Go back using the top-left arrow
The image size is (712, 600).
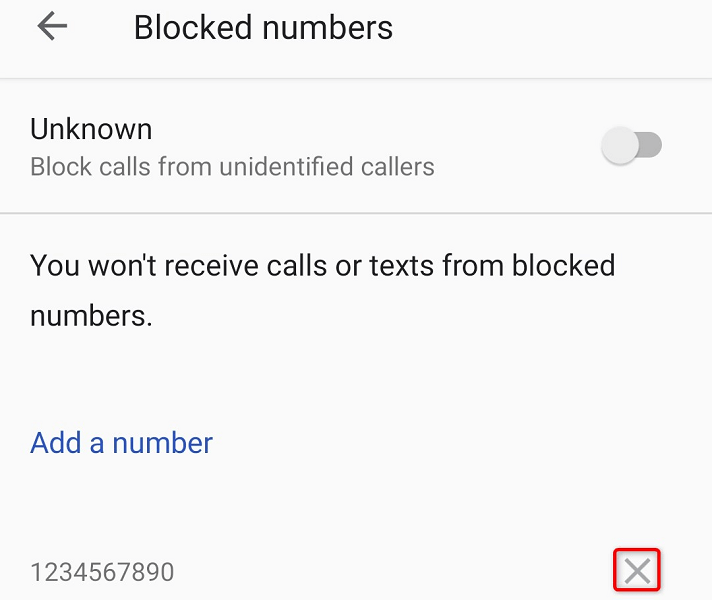(52, 26)
